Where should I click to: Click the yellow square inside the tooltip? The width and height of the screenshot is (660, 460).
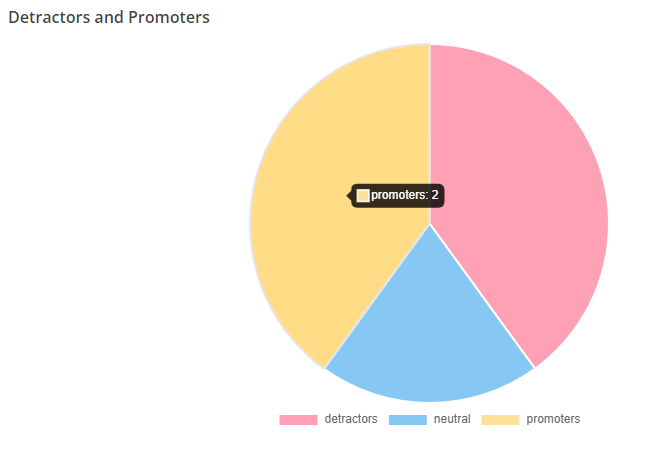363,196
